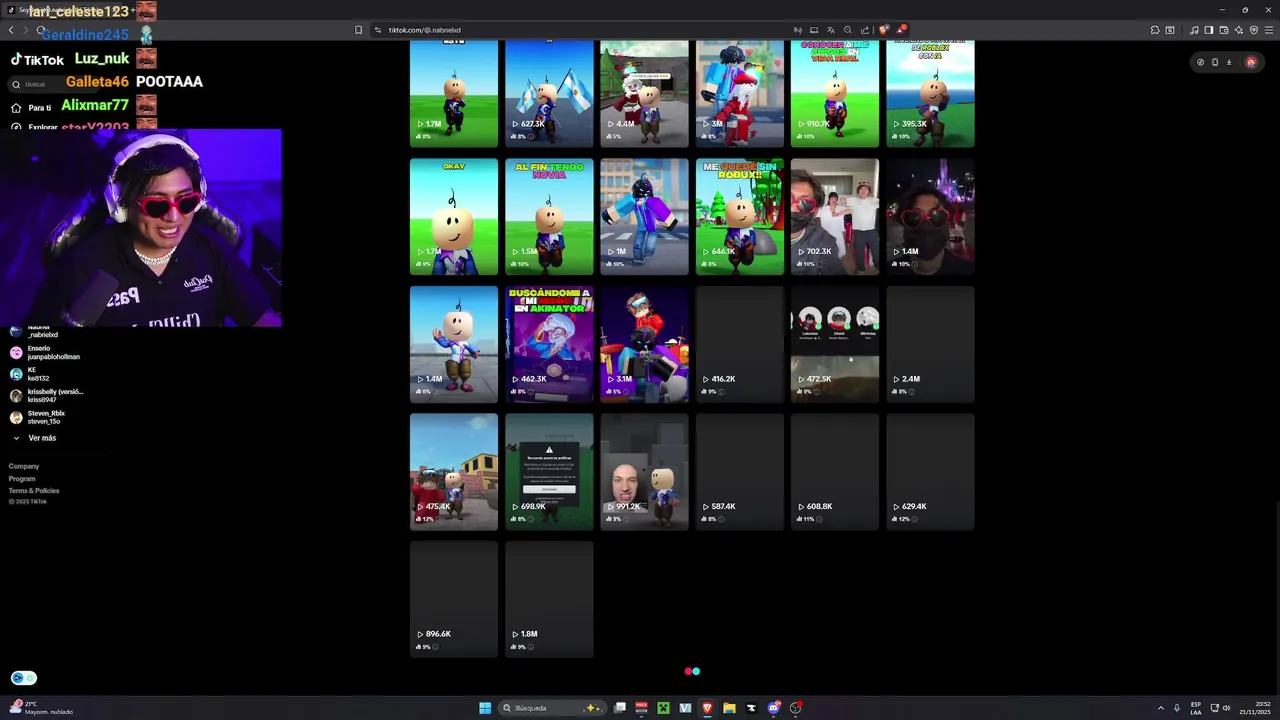Open the 'OKAY' video with 1.7M views
This screenshot has height=720, width=1280.
(454, 216)
